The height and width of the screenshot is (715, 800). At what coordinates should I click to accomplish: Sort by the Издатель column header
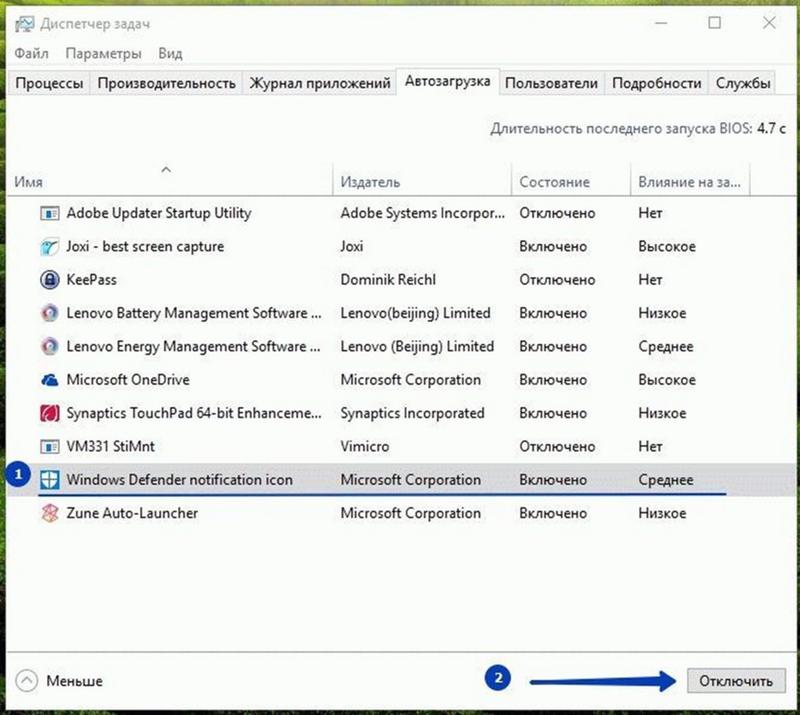[x=422, y=182]
